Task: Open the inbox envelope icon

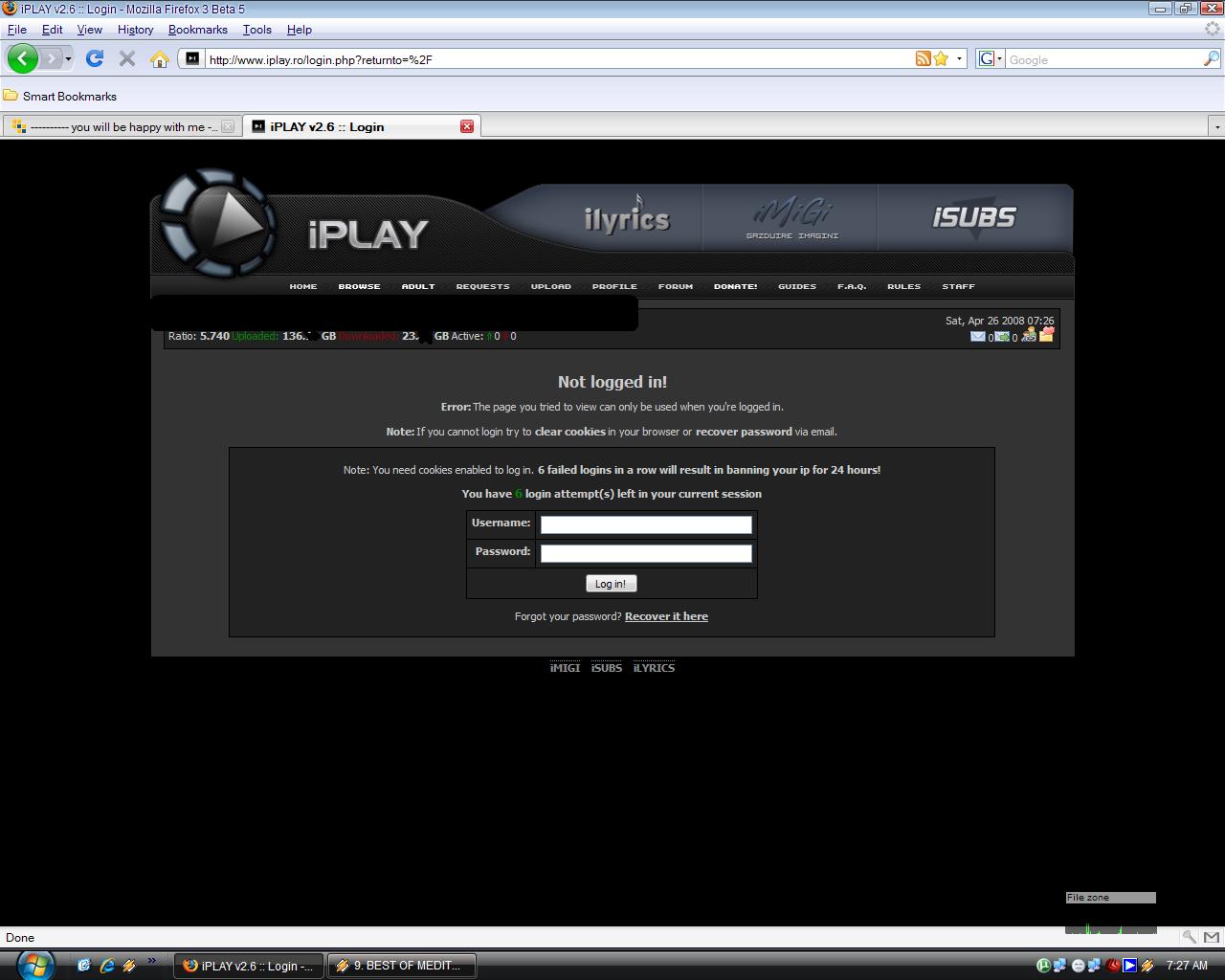Action: [x=977, y=336]
